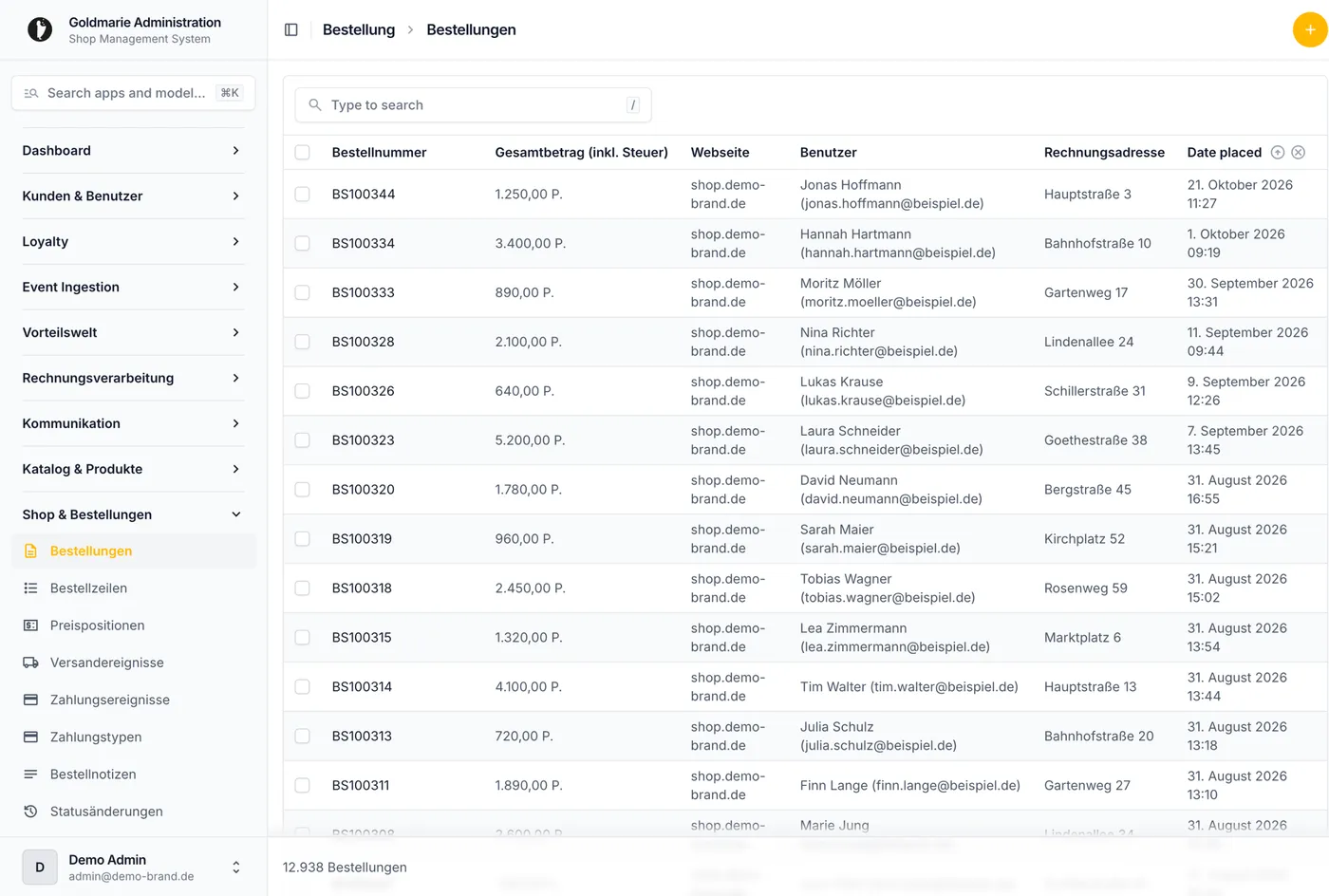Screen dimensions: 1329x896
Task: Click the Bestellung breadcrumb link
Action: (359, 29)
